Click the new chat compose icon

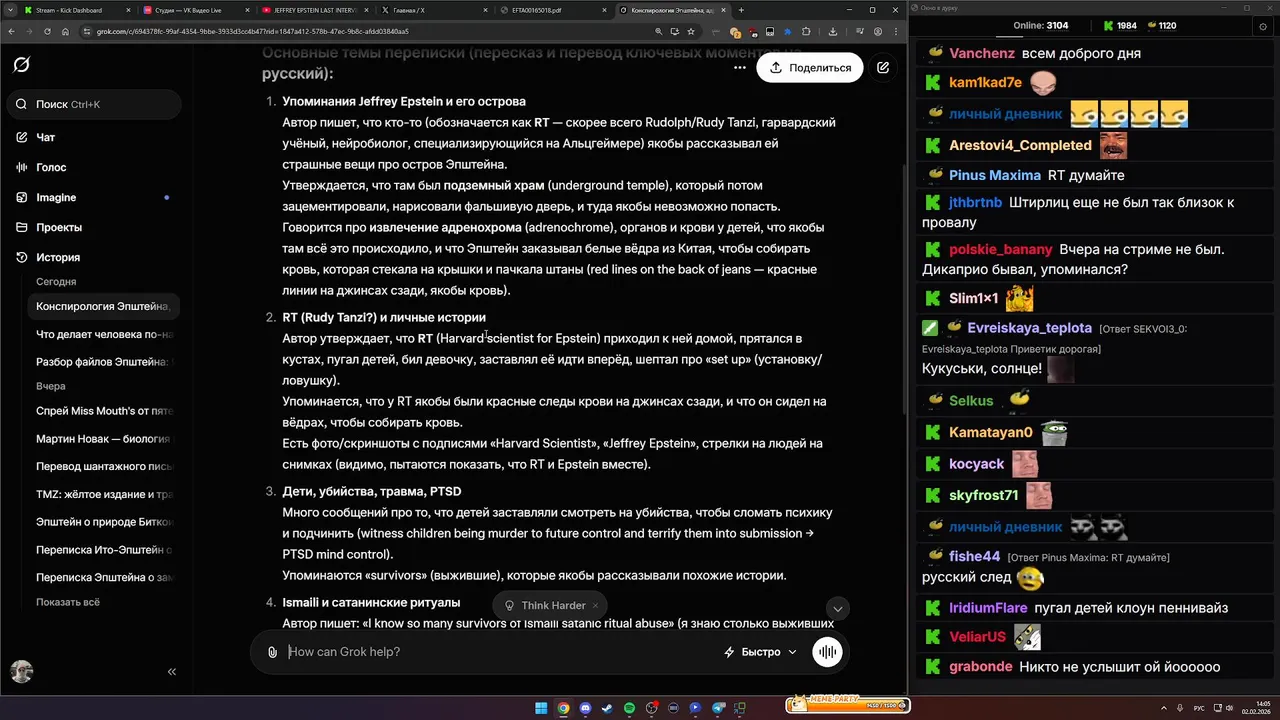883,67
